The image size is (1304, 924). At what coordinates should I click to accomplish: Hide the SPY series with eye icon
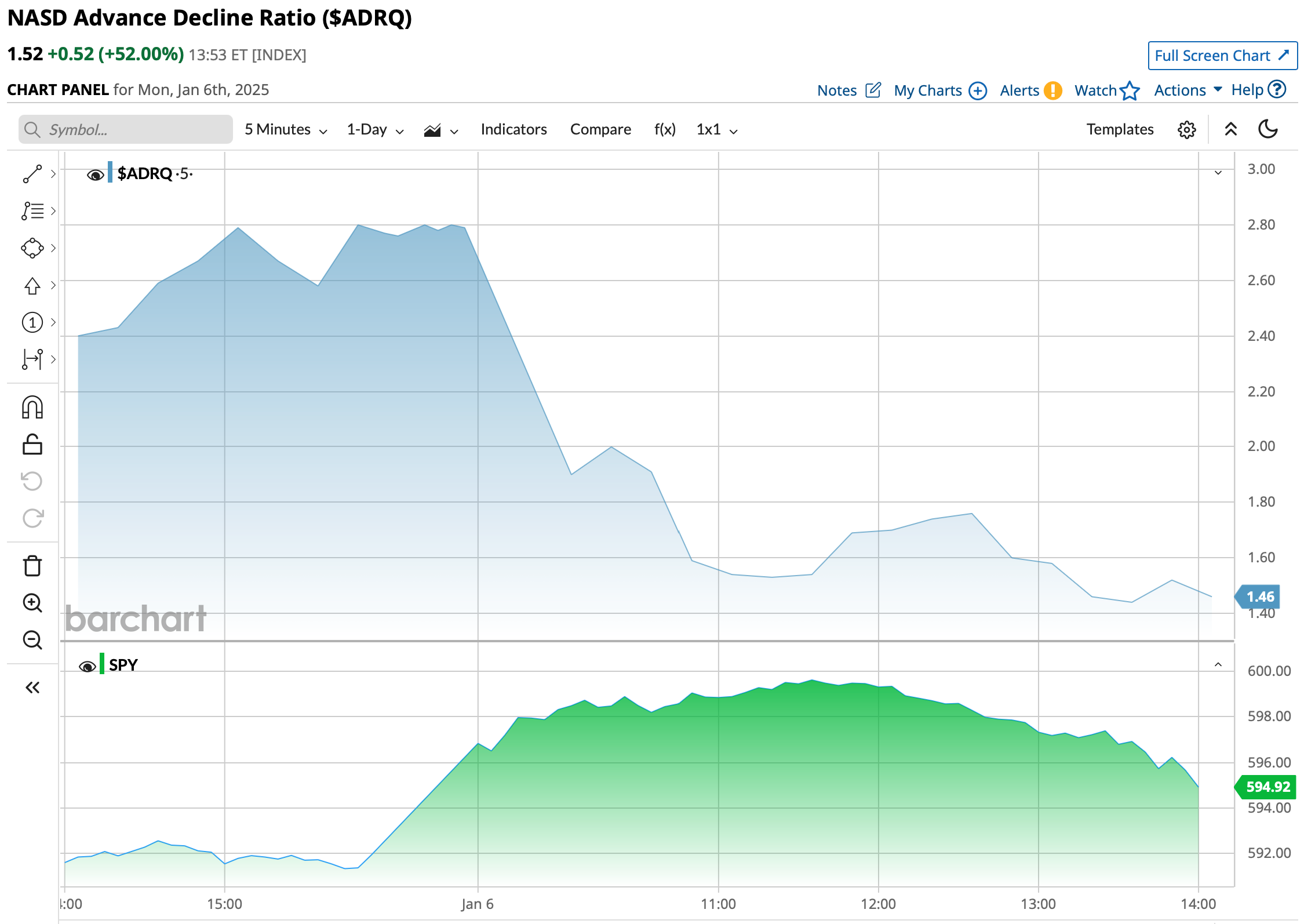(x=88, y=666)
